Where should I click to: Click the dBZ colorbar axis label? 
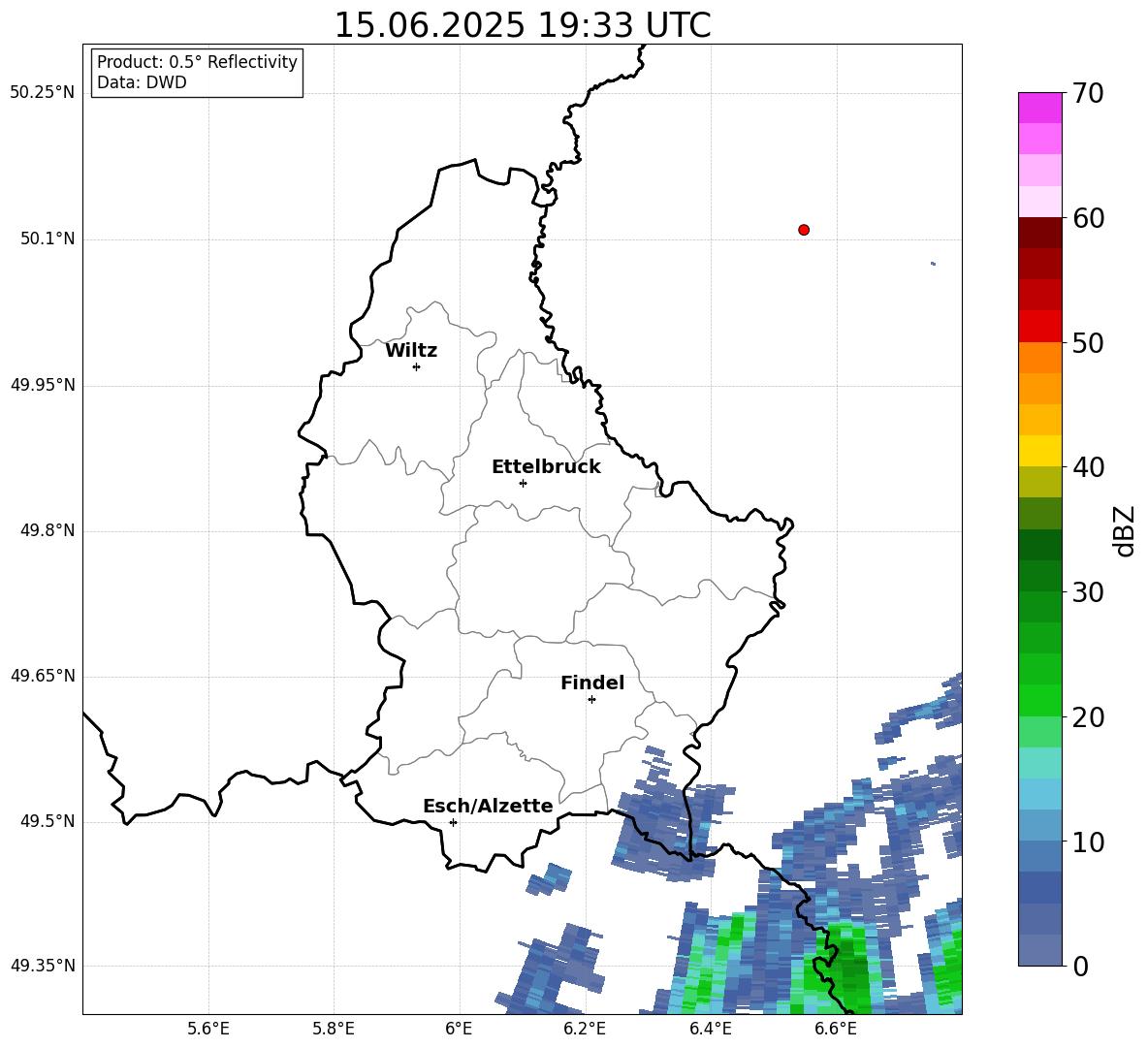pyautogui.click(x=1124, y=530)
